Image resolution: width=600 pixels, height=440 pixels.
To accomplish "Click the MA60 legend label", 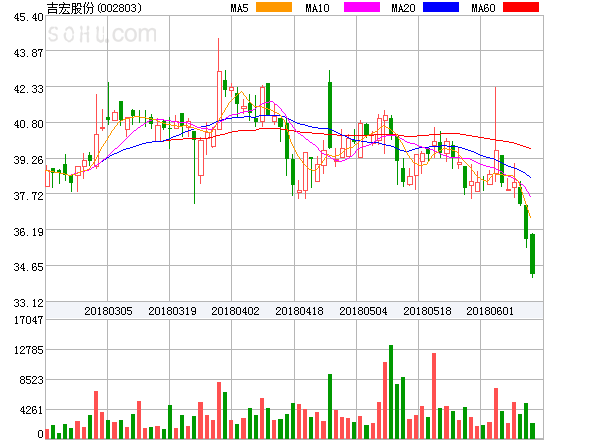I will click(x=483, y=8).
